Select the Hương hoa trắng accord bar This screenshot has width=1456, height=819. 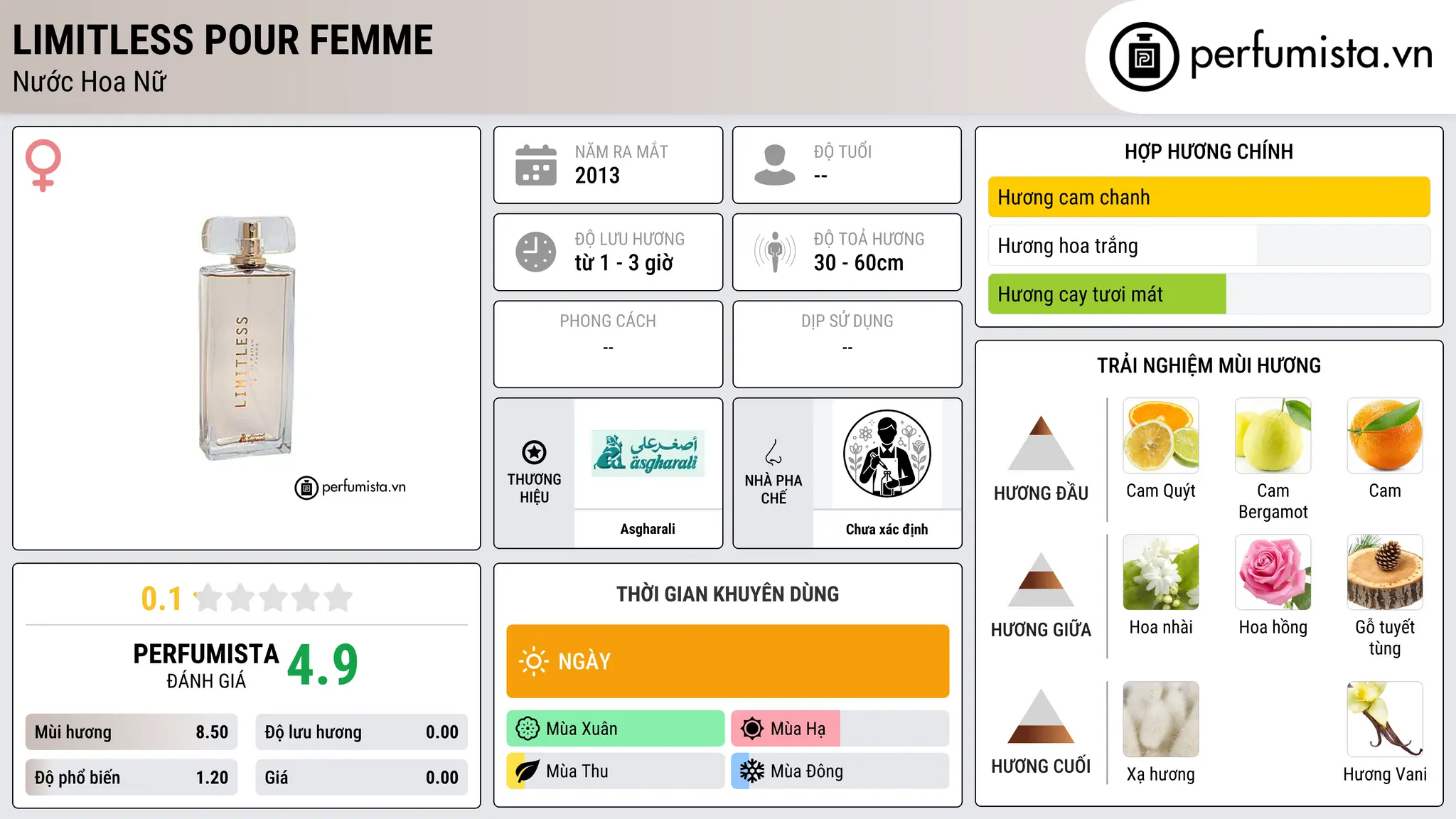(1209, 245)
